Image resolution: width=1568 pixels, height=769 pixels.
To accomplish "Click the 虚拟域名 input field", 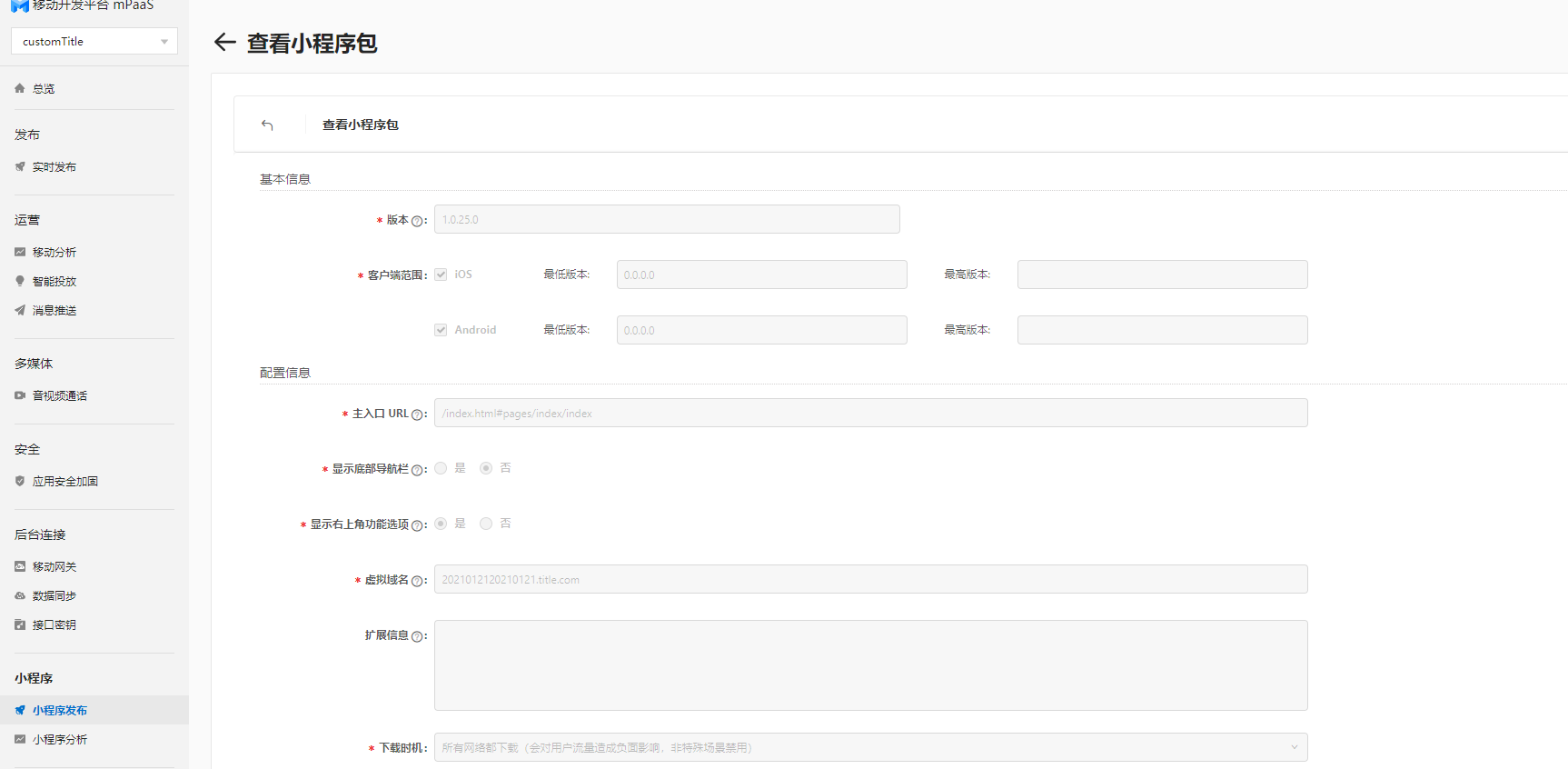I will (x=871, y=579).
